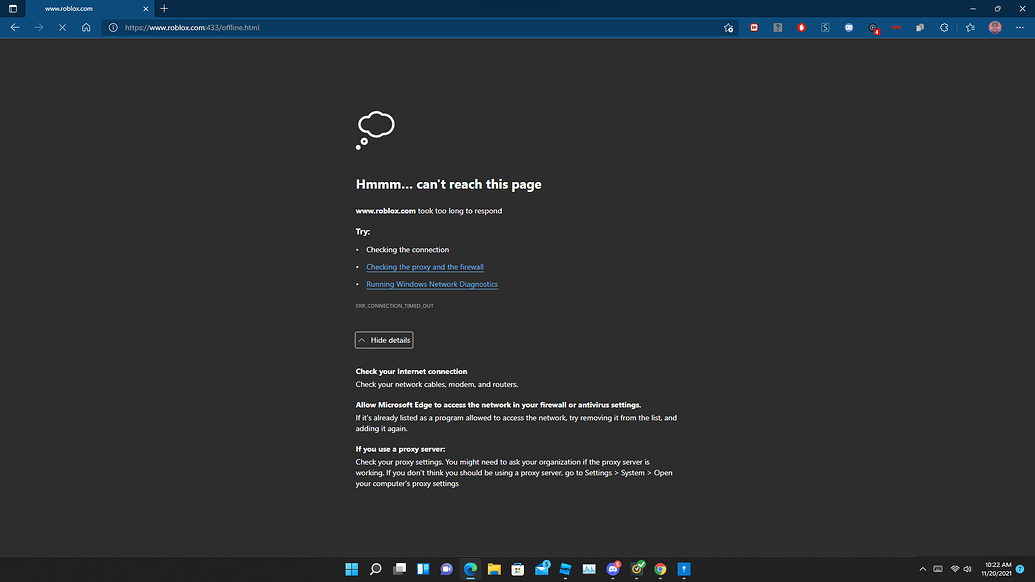Open File Explorer from the taskbar
Screen dimensions: 1035x582
[x=494, y=569]
